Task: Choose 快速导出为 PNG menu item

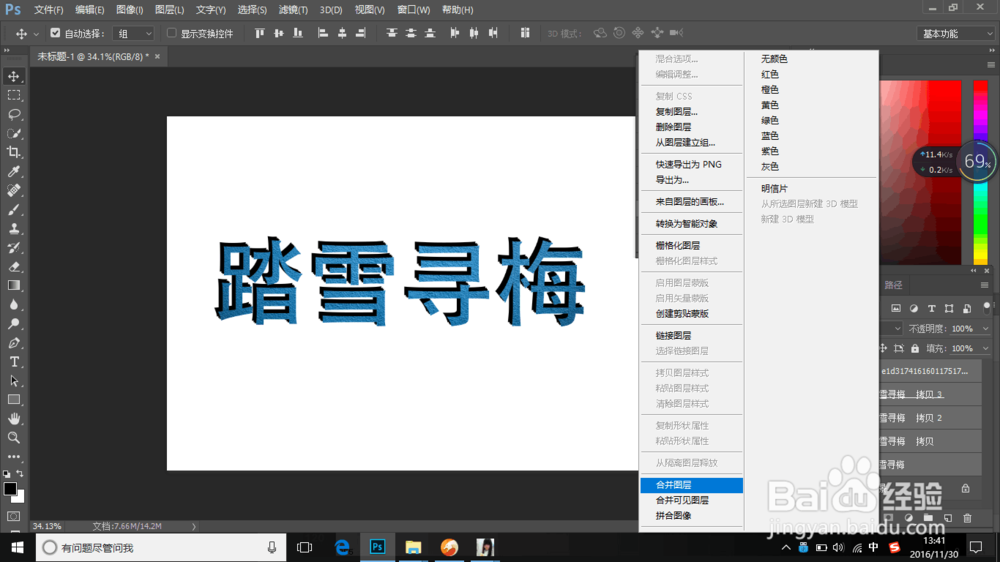Action: 691,165
